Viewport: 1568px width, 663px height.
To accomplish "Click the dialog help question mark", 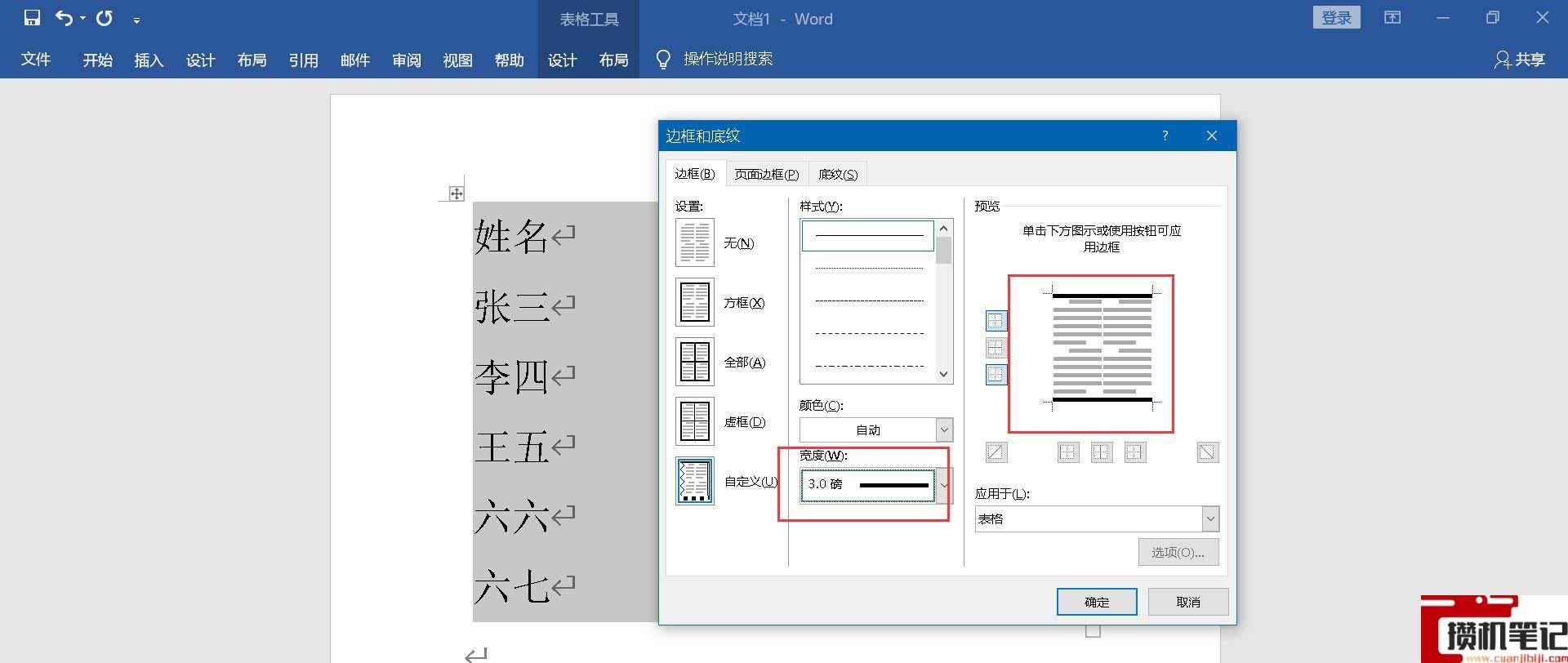I will [1165, 136].
